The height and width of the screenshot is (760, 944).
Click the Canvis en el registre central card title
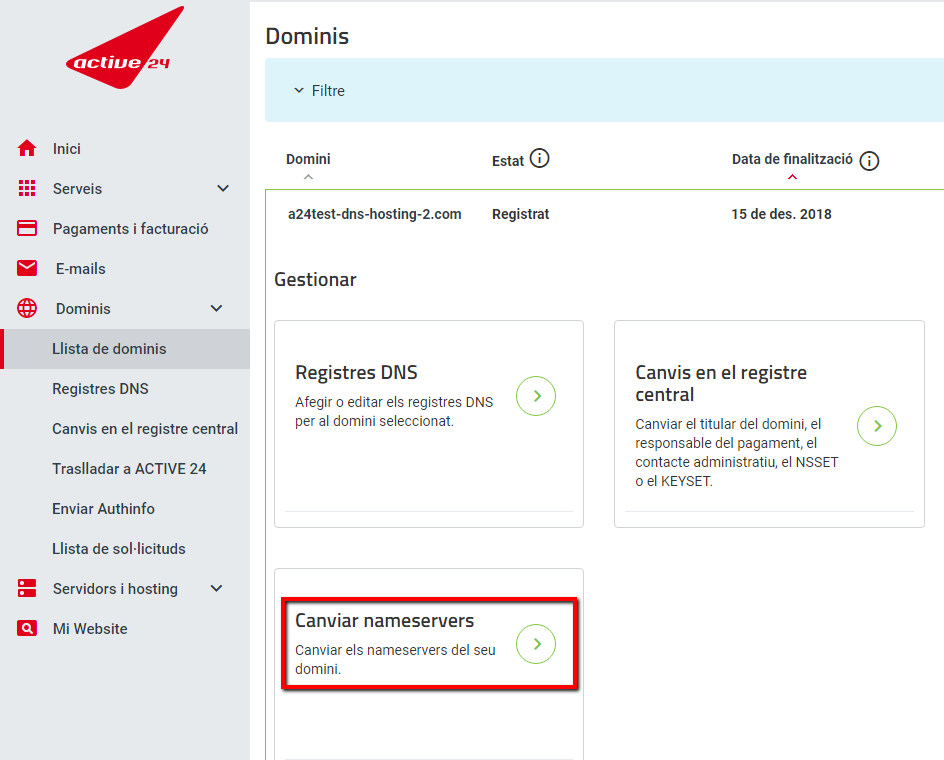pyautogui.click(x=721, y=383)
